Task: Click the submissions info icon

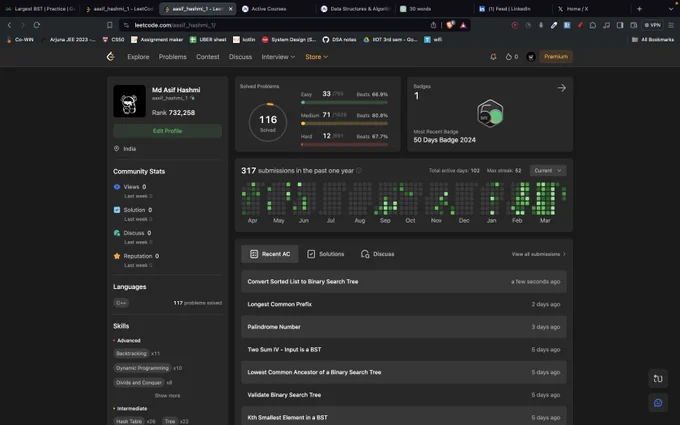Action: tap(359, 170)
